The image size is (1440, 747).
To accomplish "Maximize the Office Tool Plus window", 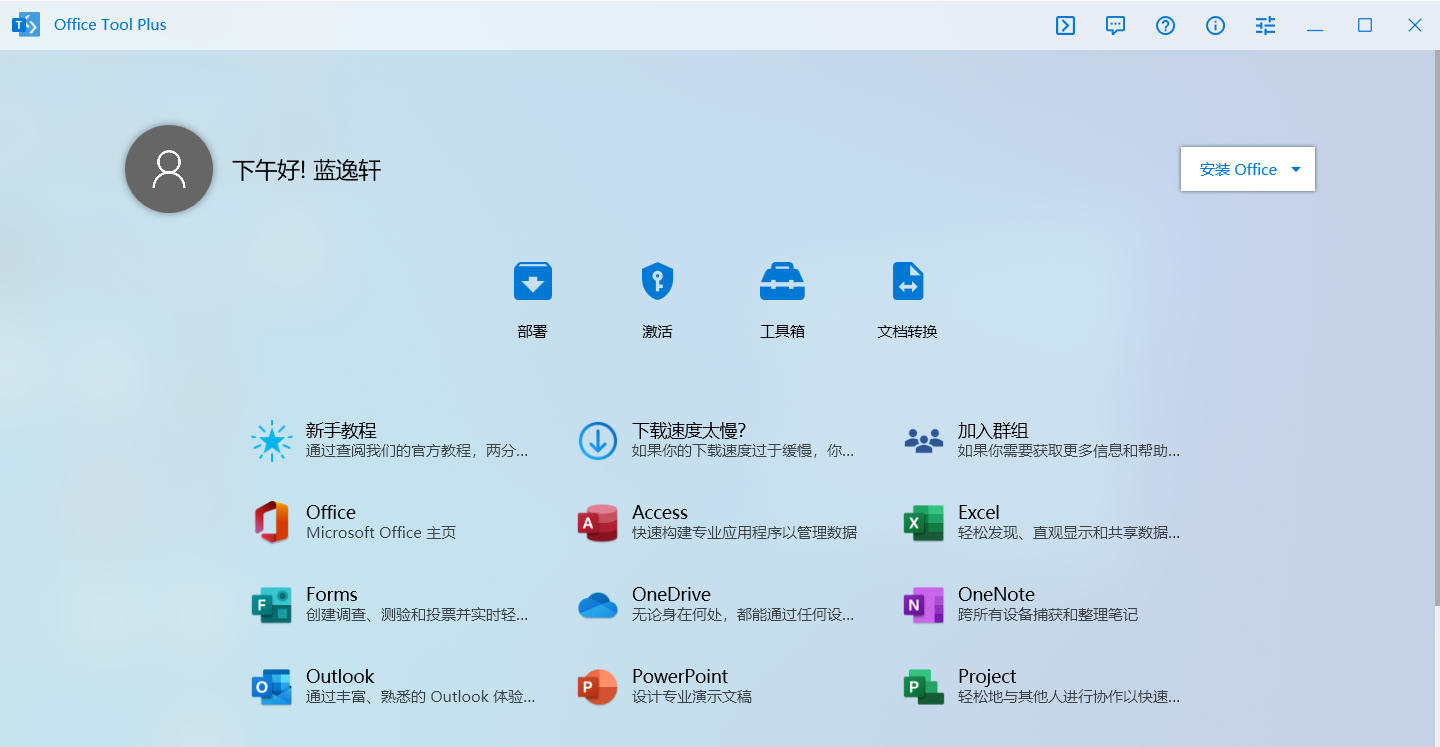I will coord(1365,25).
